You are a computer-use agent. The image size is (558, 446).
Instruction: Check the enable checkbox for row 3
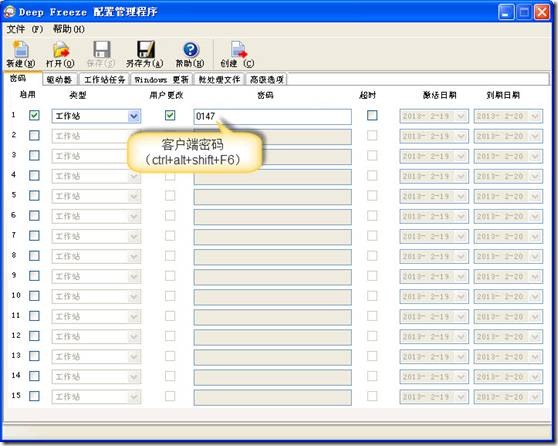click(x=34, y=155)
